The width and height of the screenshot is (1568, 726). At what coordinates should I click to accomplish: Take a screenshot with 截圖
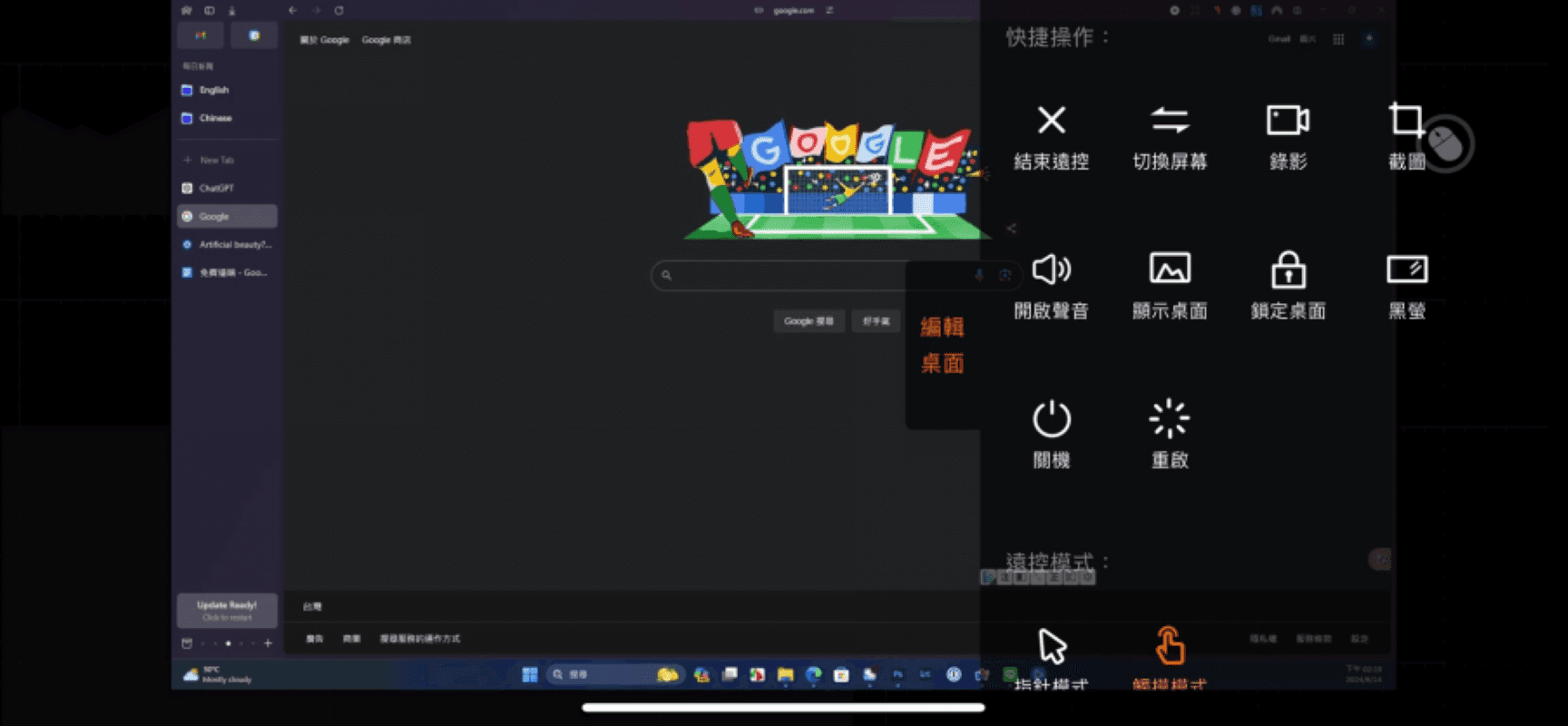coord(1406,137)
